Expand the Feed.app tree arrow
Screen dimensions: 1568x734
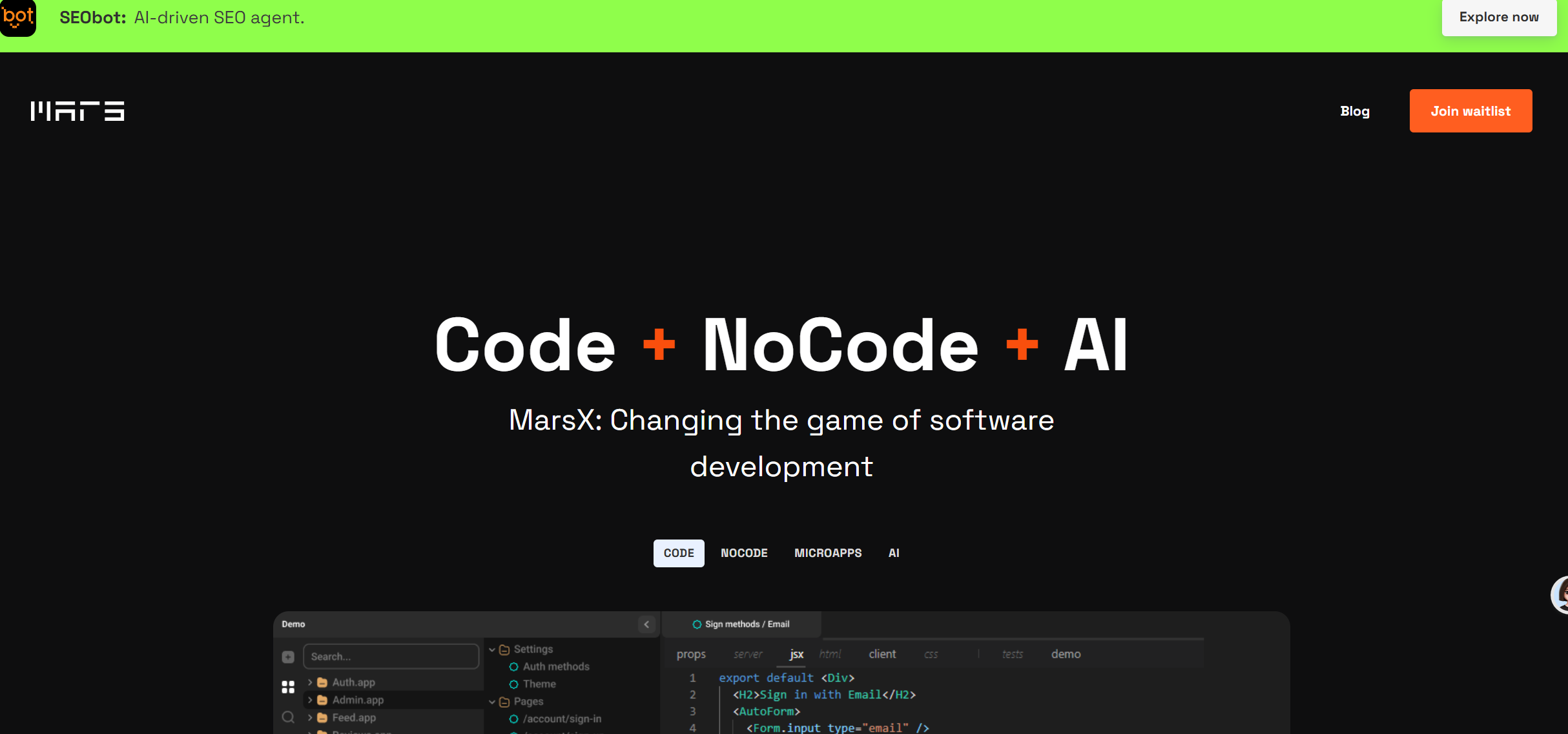coord(310,718)
